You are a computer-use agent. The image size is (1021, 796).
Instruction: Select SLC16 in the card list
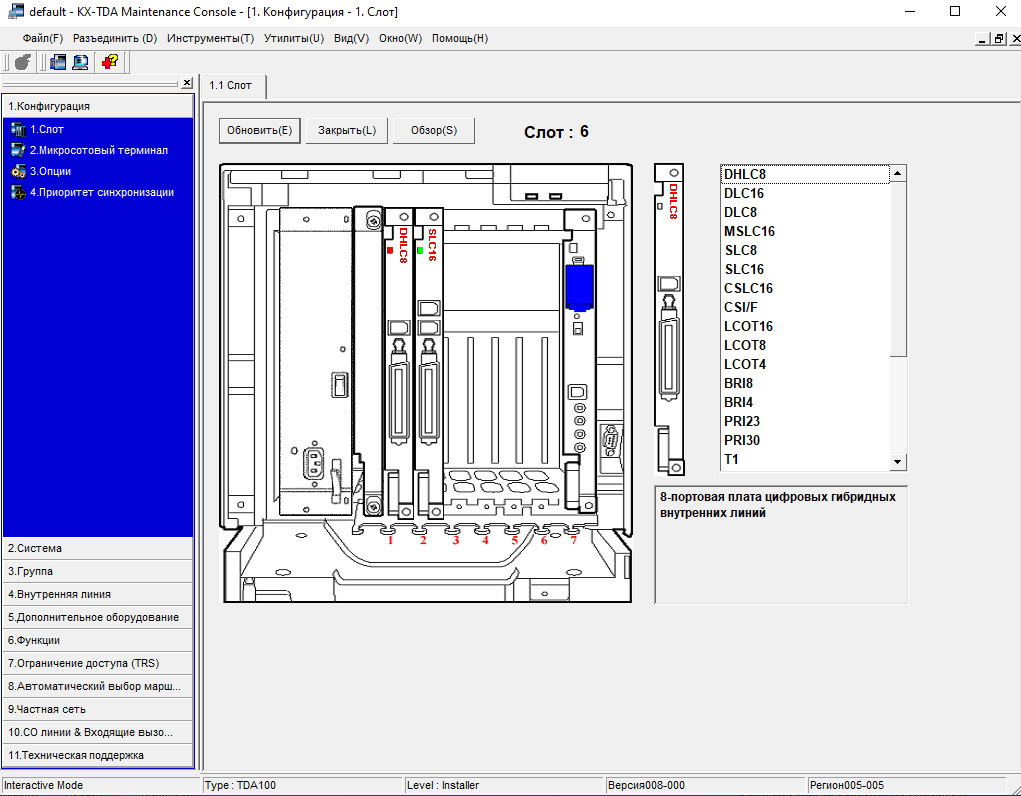[x=805, y=269]
